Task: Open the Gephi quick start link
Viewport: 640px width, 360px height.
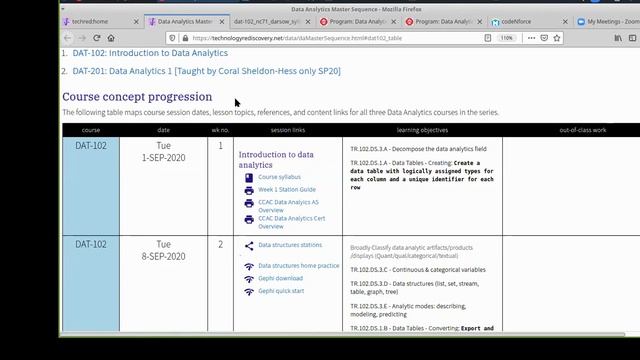Action: click(281, 291)
